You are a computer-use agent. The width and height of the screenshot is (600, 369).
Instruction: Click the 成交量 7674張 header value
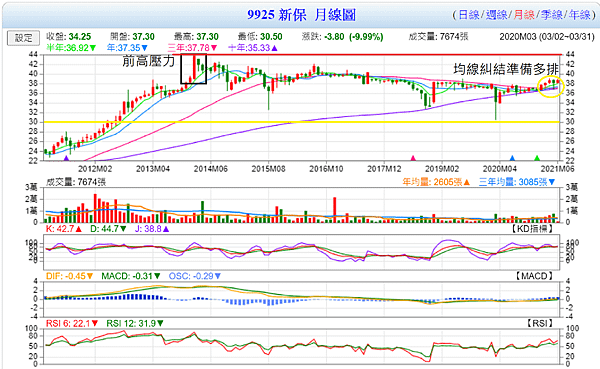[439, 37]
